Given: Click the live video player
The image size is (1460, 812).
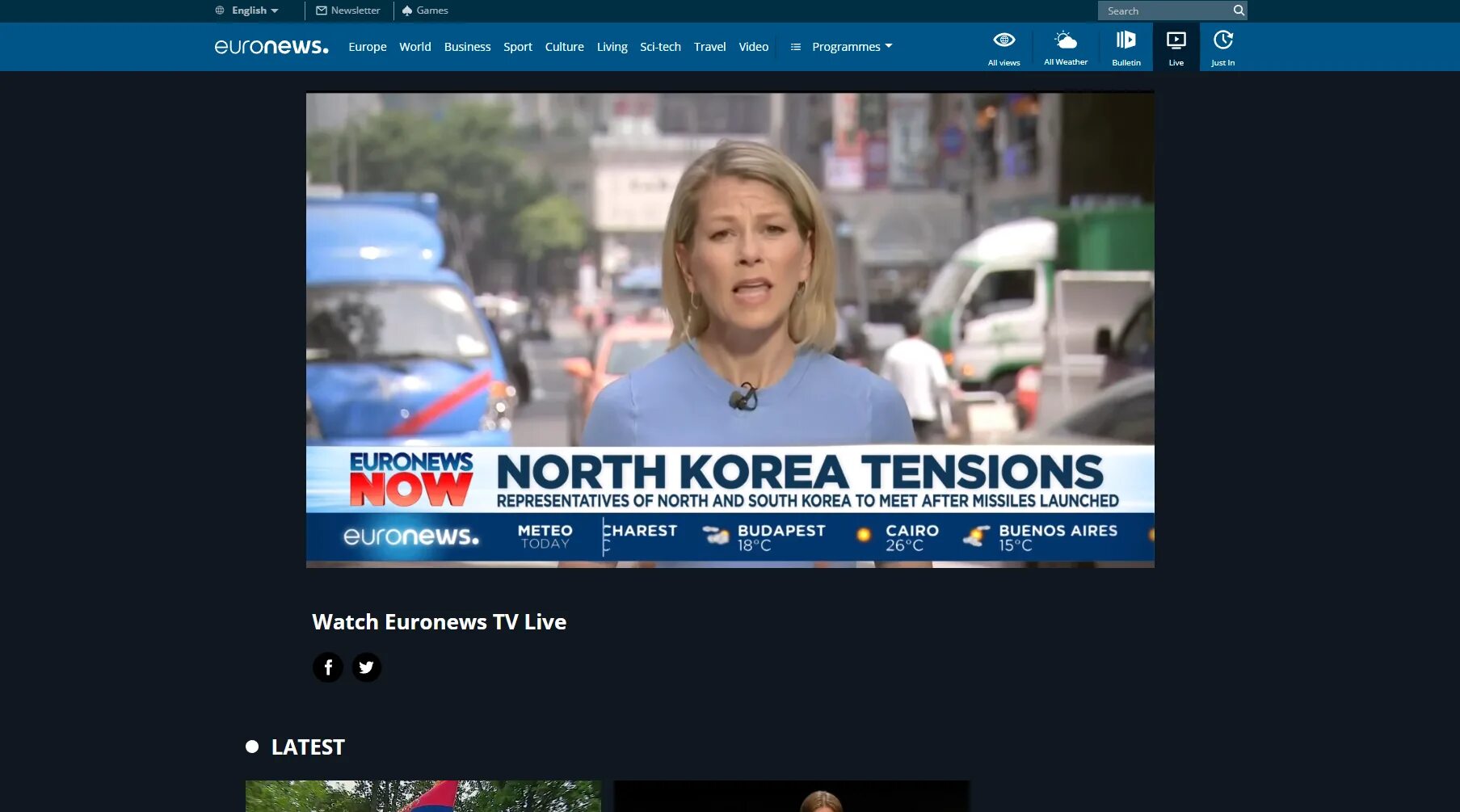Looking at the screenshot, I should (730, 330).
